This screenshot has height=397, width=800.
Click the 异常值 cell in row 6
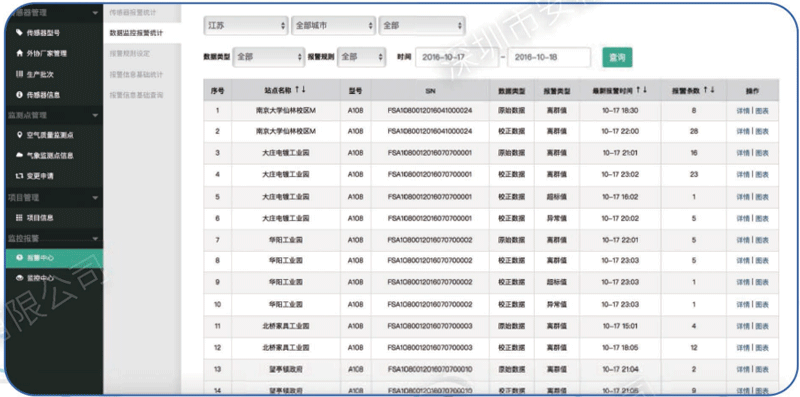[x=556, y=218]
